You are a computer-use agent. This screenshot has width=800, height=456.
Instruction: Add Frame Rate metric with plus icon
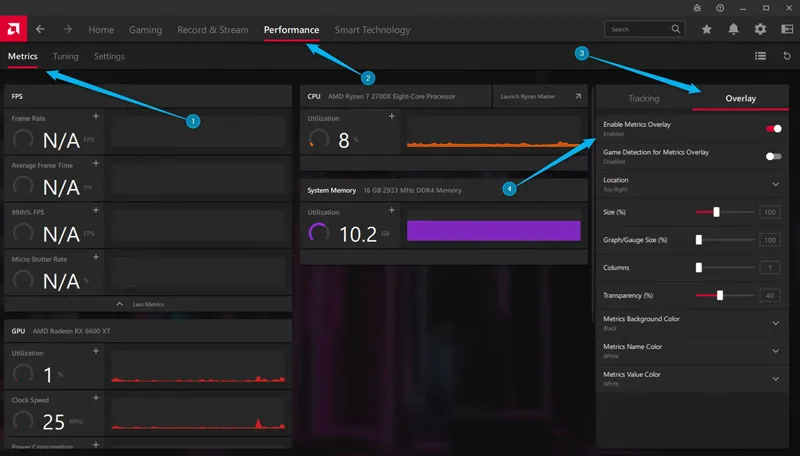(96, 116)
